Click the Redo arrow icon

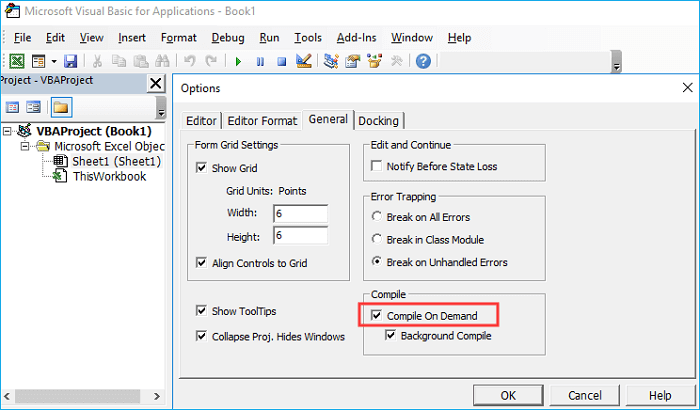[211, 61]
